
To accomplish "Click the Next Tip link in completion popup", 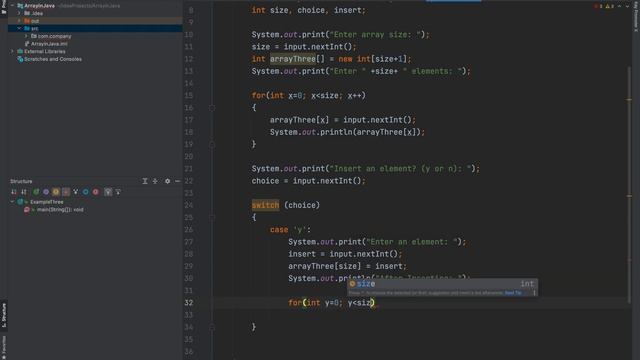I will (513, 293).
